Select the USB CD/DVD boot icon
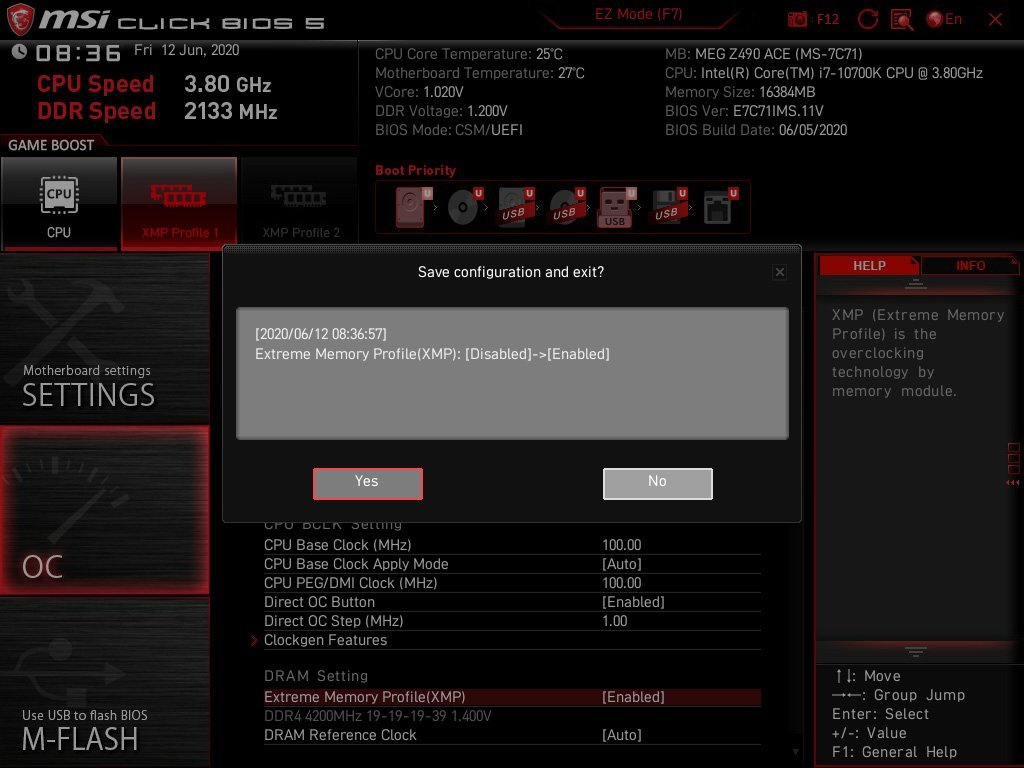 click(567, 207)
